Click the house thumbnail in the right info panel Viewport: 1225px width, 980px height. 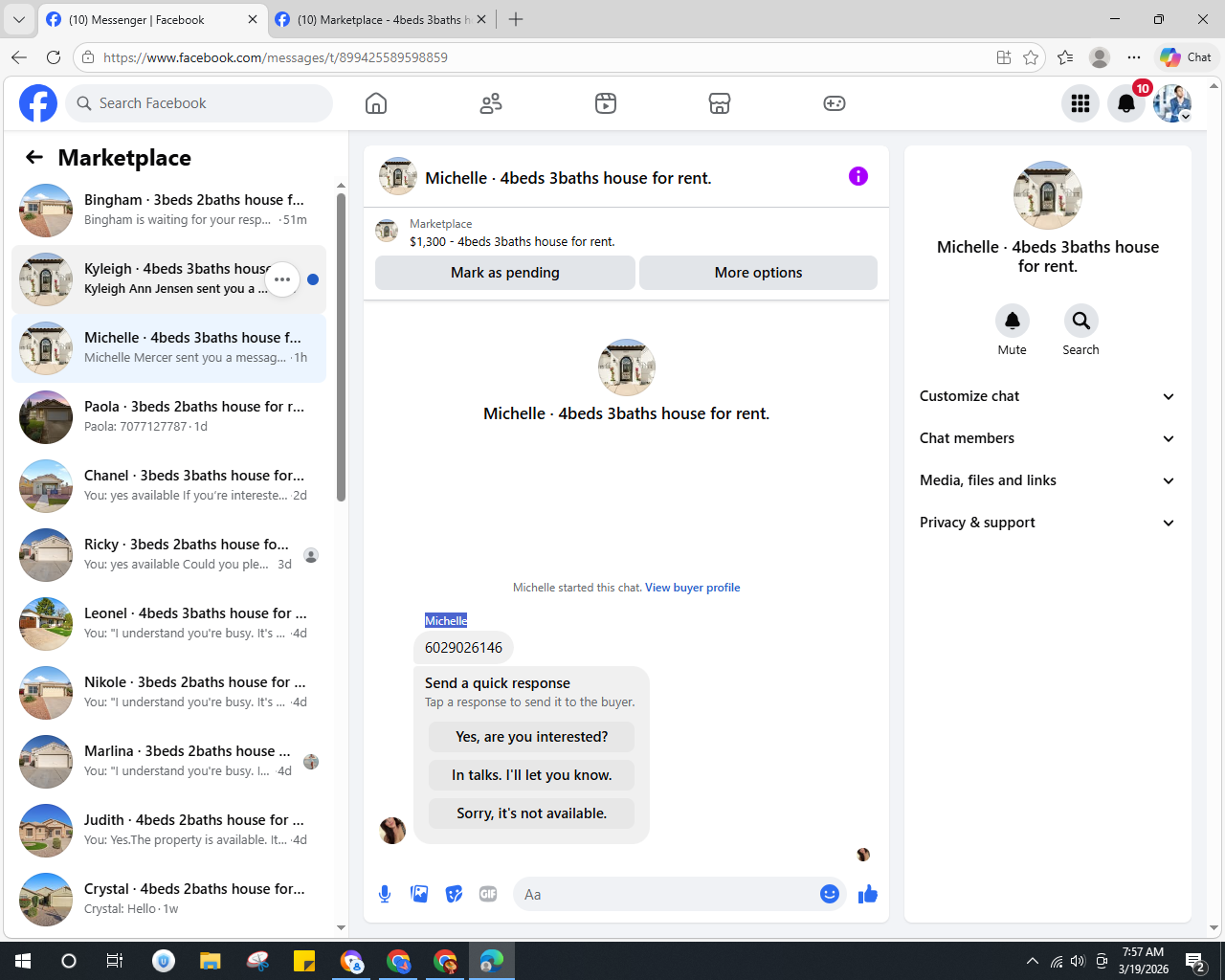[1048, 195]
